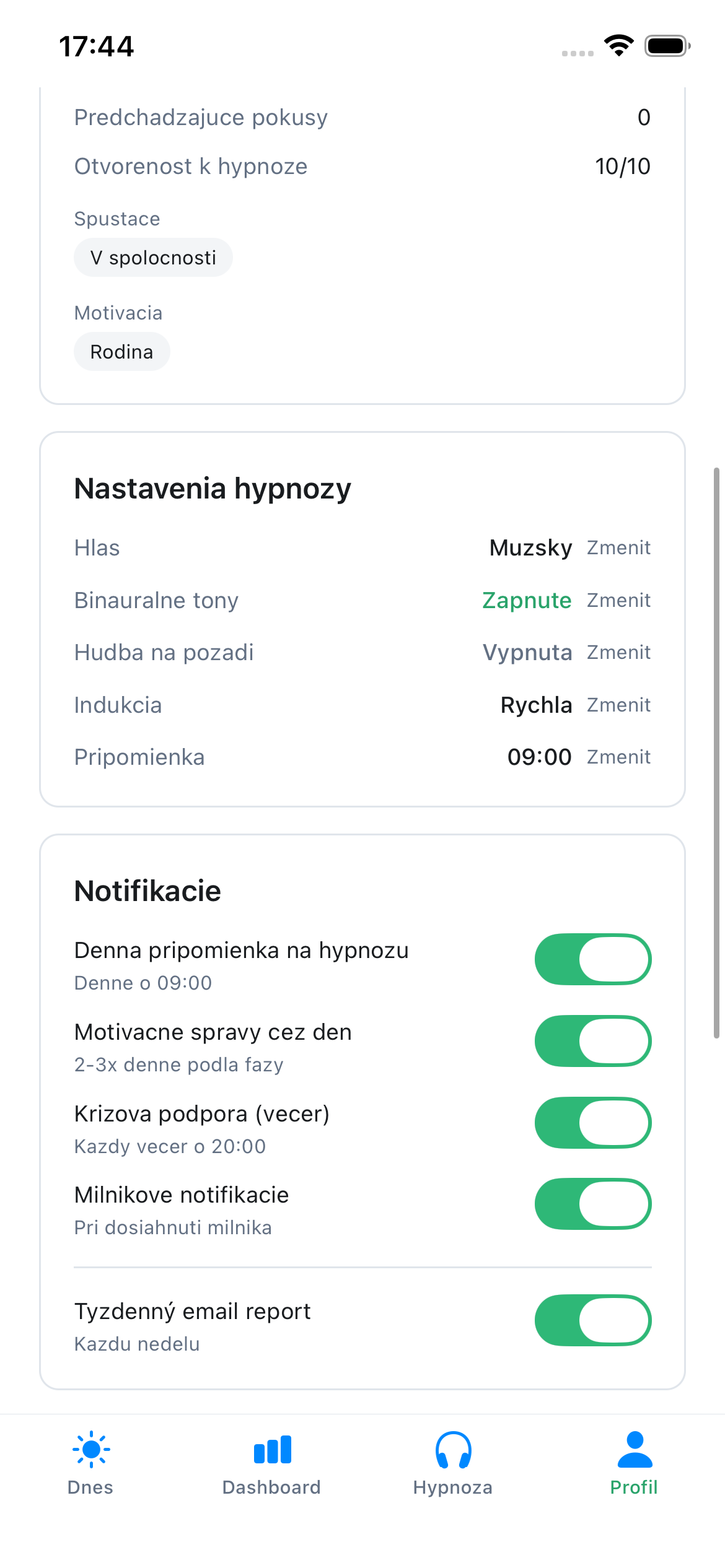Screen dimensions: 725x1568
Task: Turn off Tyzdenný email report
Action: tap(592, 1320)
